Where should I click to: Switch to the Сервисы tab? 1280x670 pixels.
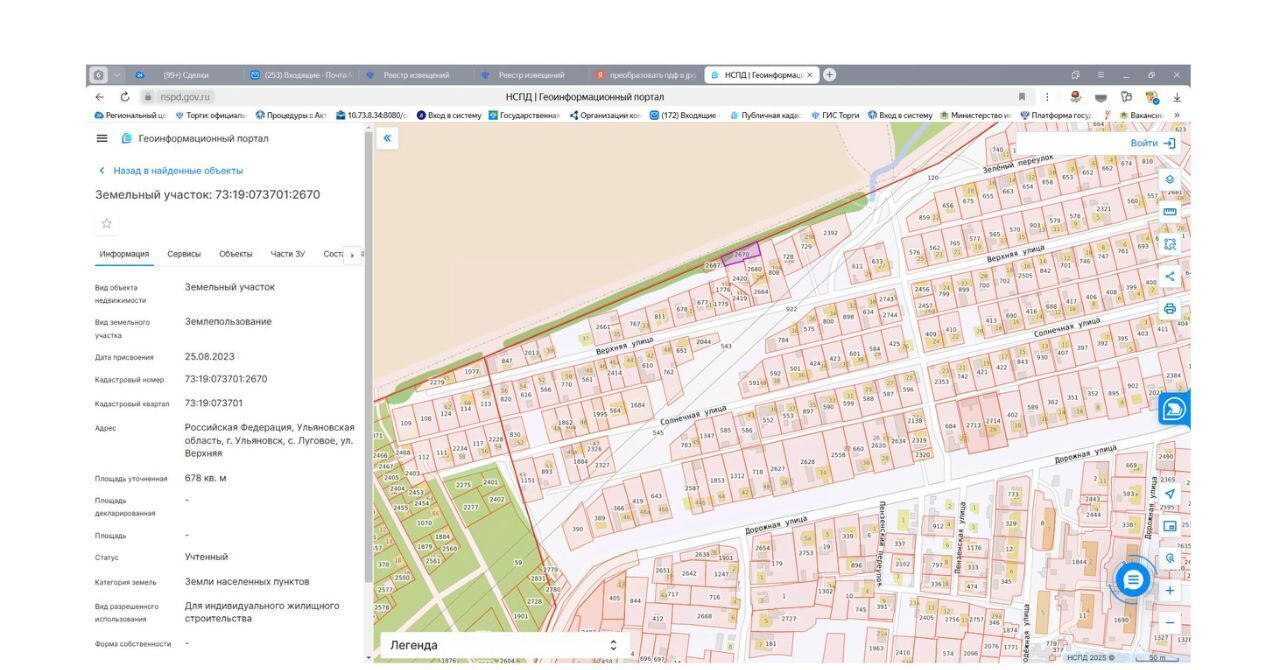pyautogui.click(x=184, y=254)
